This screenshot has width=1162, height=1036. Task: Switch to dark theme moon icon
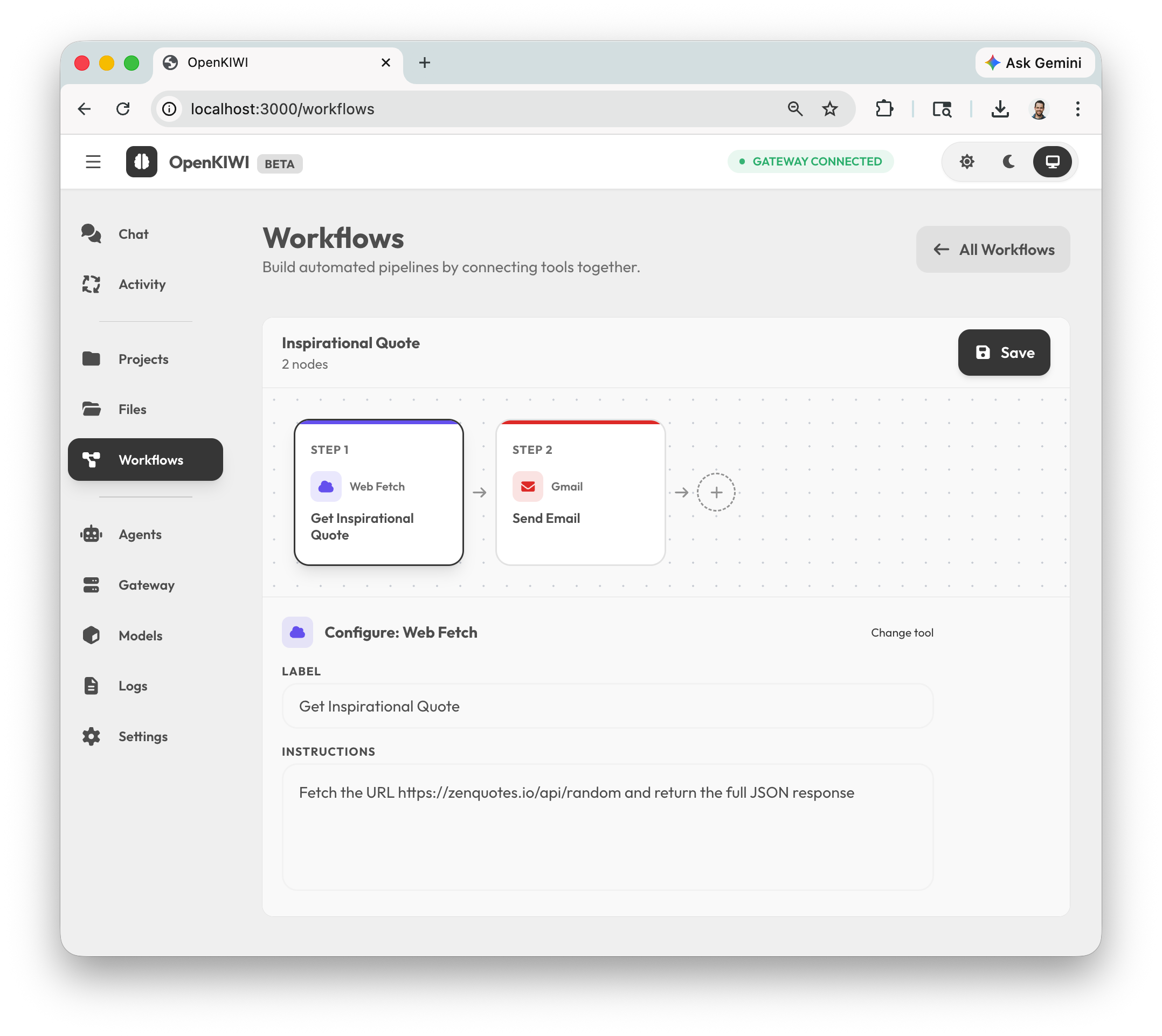(x=1009, y=162)
